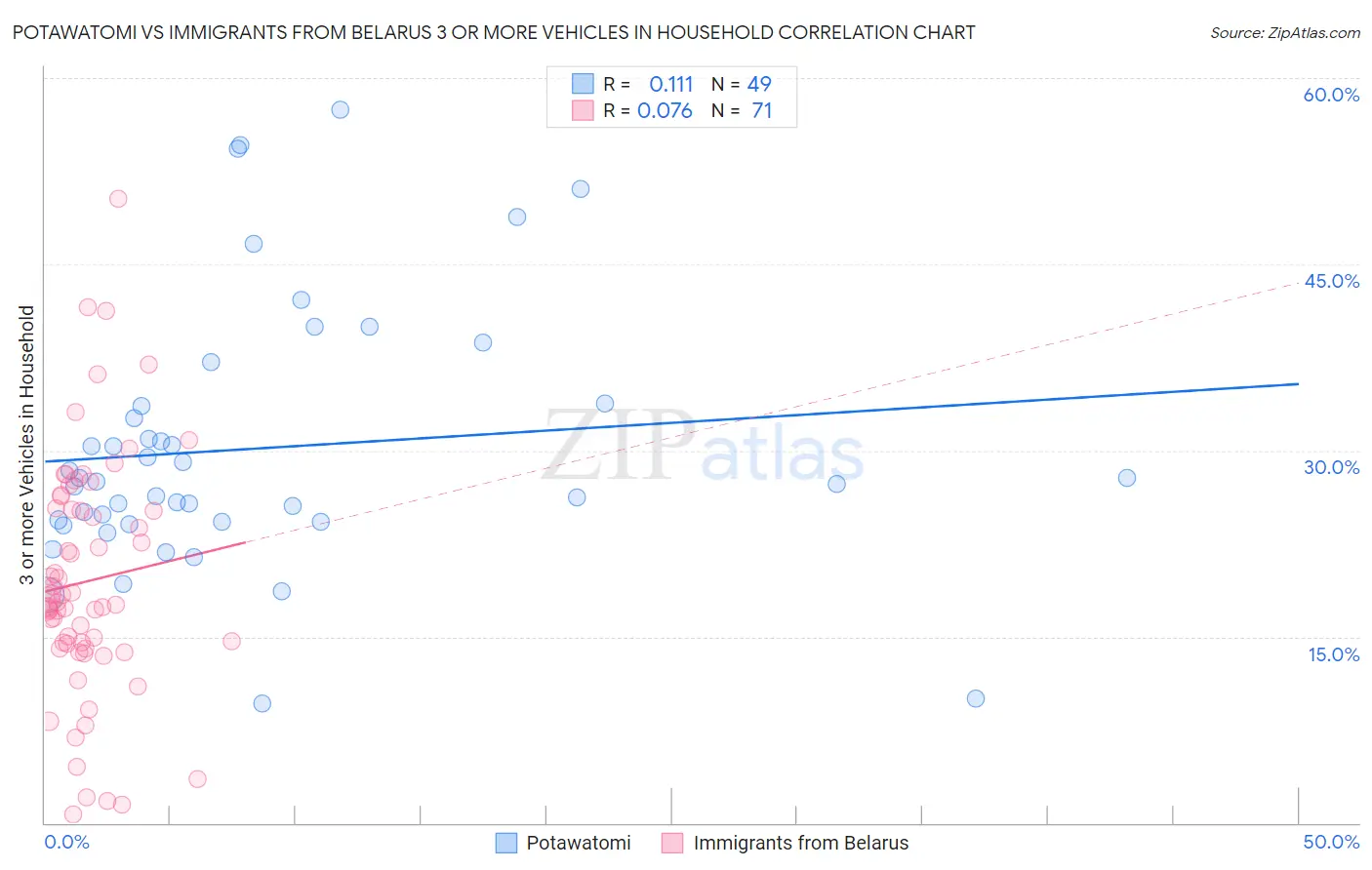
Task: Click the blue Potawatomi legend swatch at bottom
Action: pos(506,843)
